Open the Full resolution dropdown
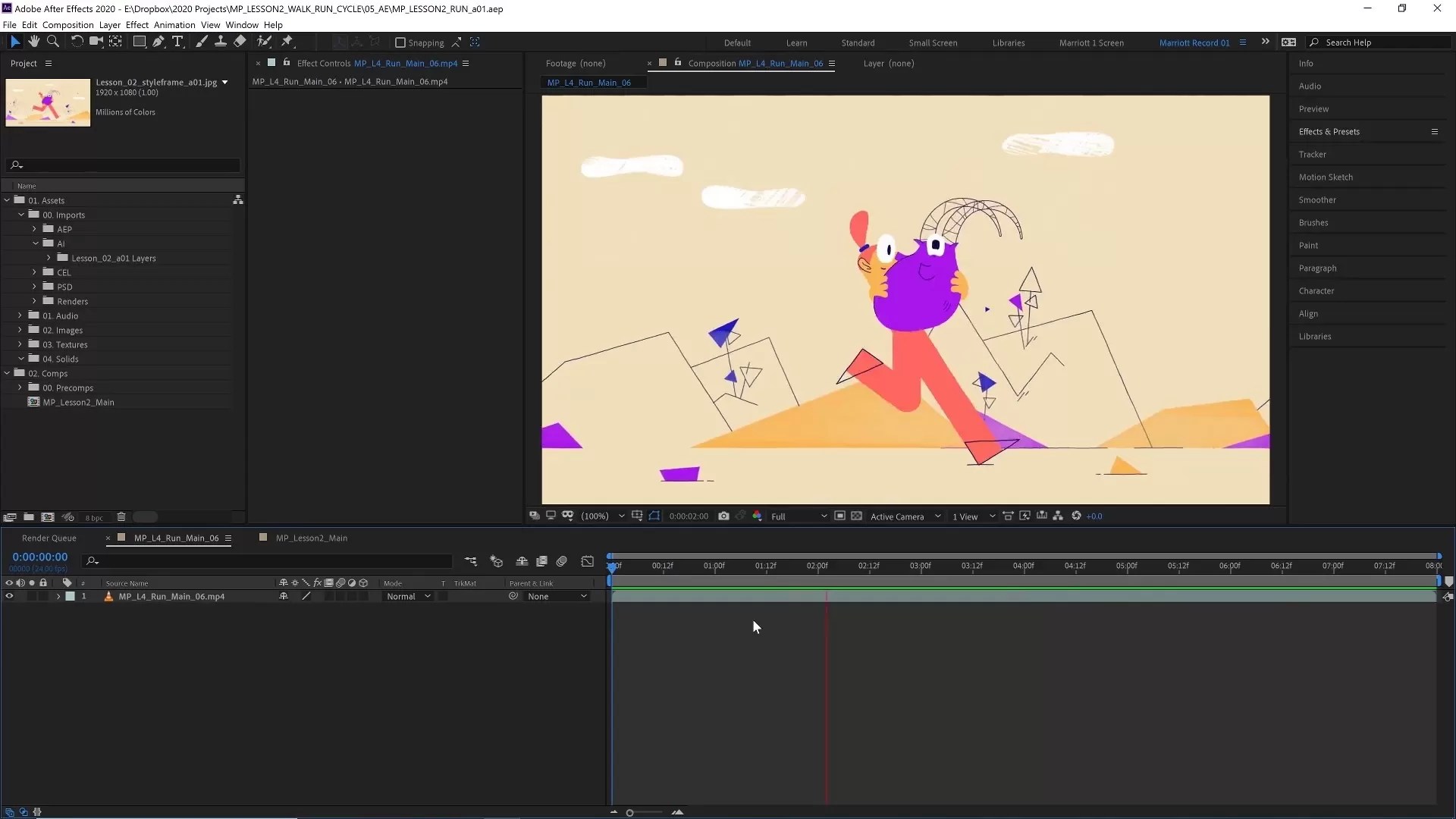This screenshot has width=1456, height=819. pos(798,516)
